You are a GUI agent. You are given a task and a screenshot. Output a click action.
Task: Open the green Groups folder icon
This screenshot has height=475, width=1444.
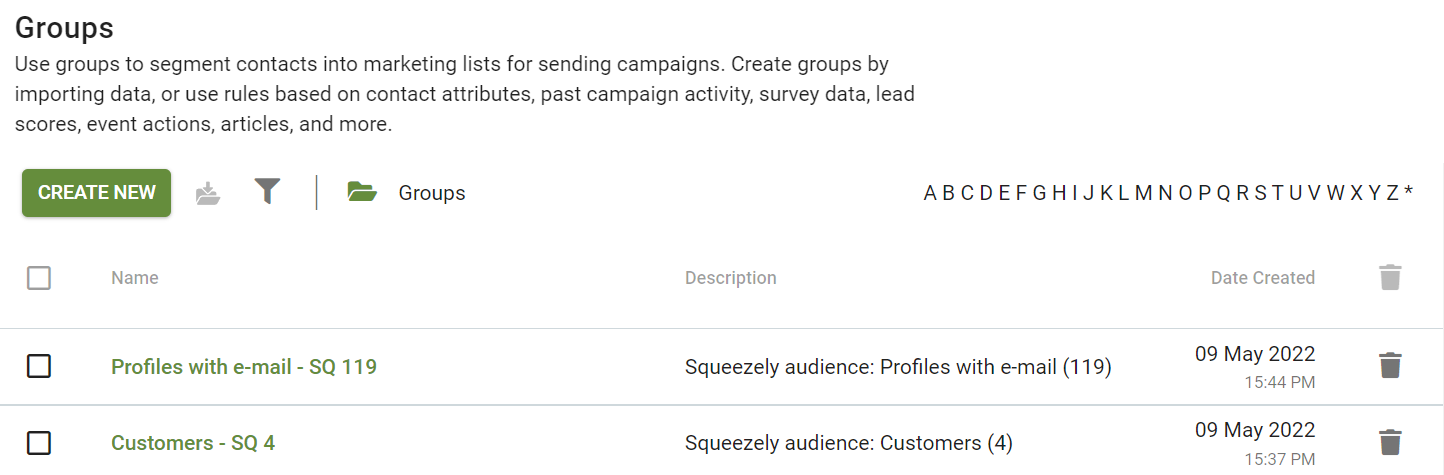click(362, 192)
